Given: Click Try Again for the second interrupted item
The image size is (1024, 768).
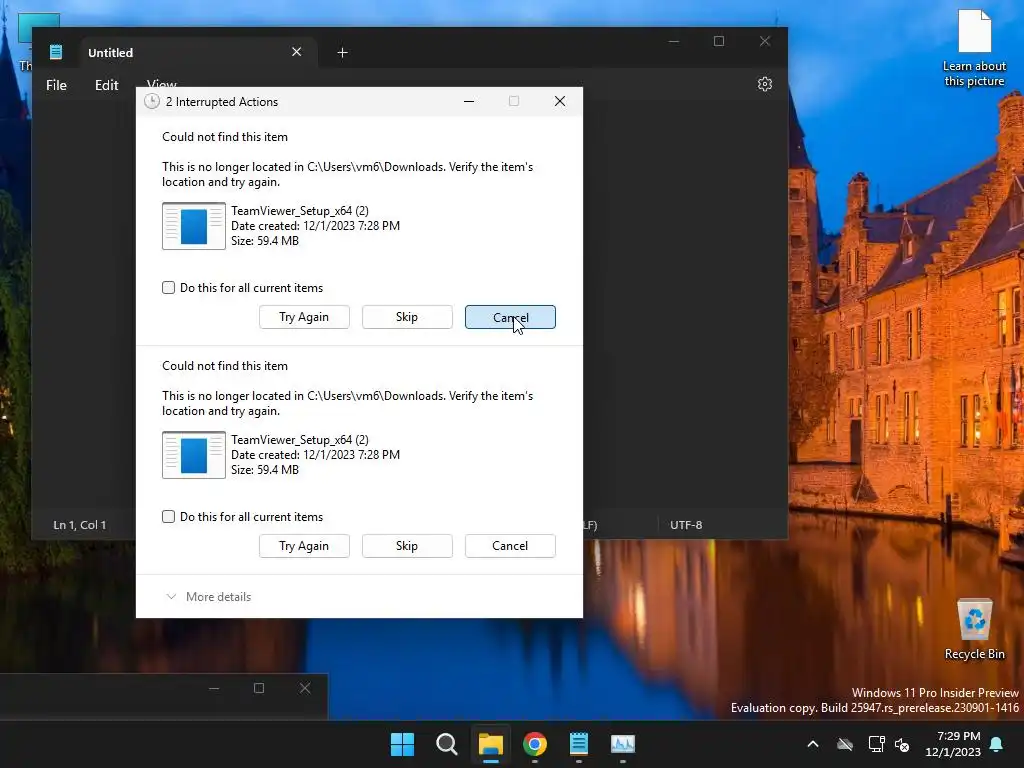Looking at the screenshot, I should pyautogui.click(x=304, y=546).
